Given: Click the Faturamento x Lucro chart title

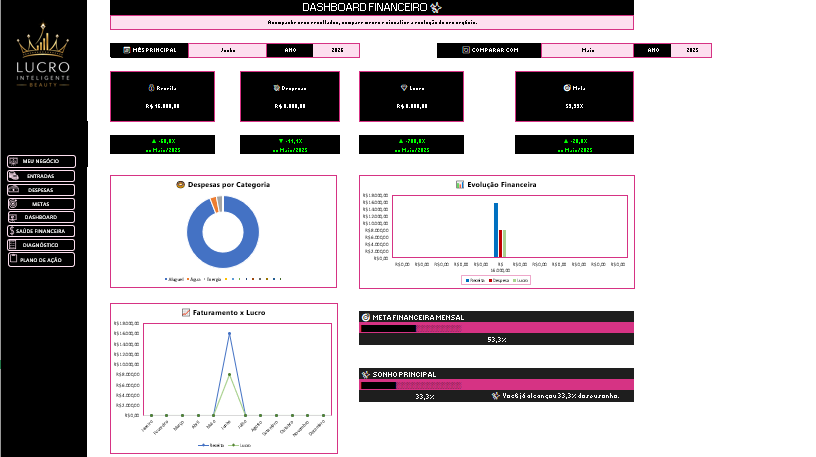Looking at the screenshot, I should pyautogui.click(x=229, y=312).
